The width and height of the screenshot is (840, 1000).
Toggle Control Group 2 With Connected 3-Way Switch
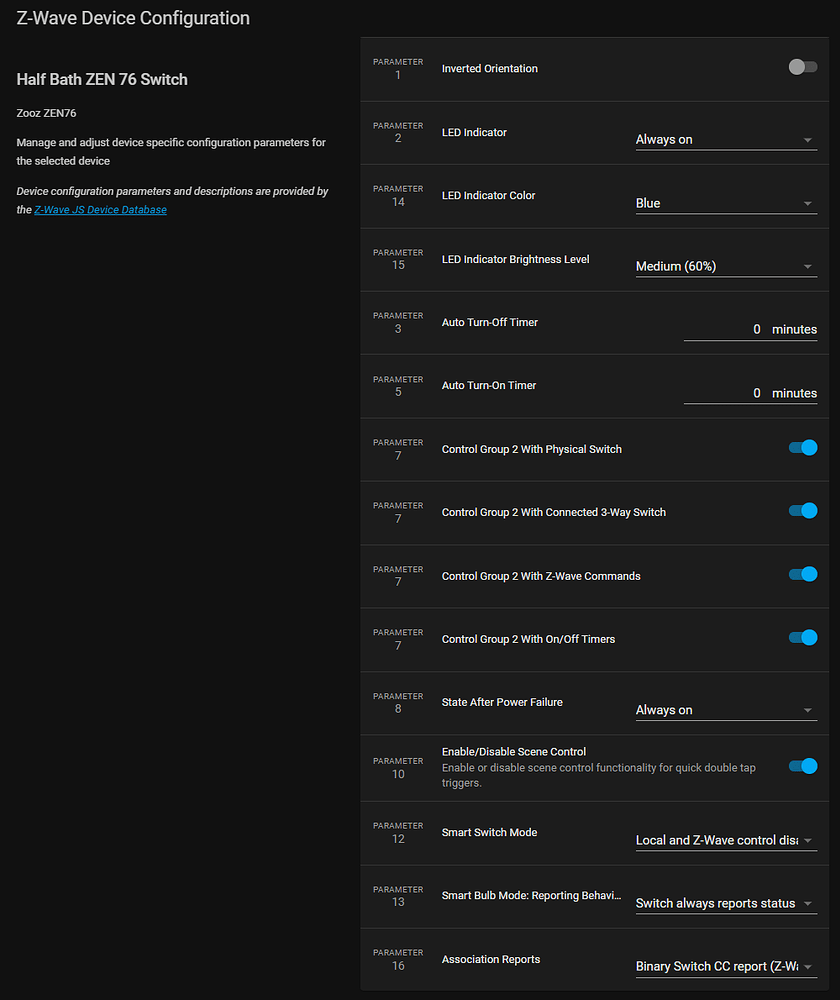[x=802, y=511]
